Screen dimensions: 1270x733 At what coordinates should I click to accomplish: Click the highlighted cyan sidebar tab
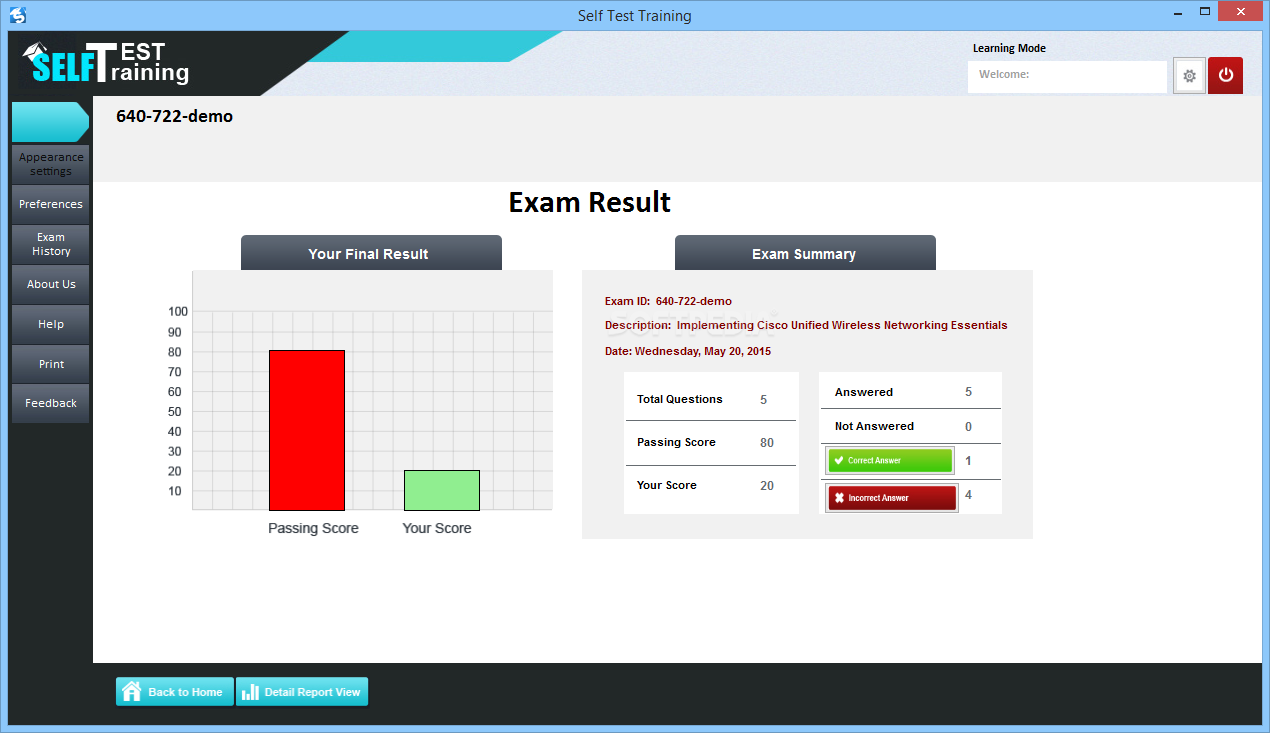50,122
